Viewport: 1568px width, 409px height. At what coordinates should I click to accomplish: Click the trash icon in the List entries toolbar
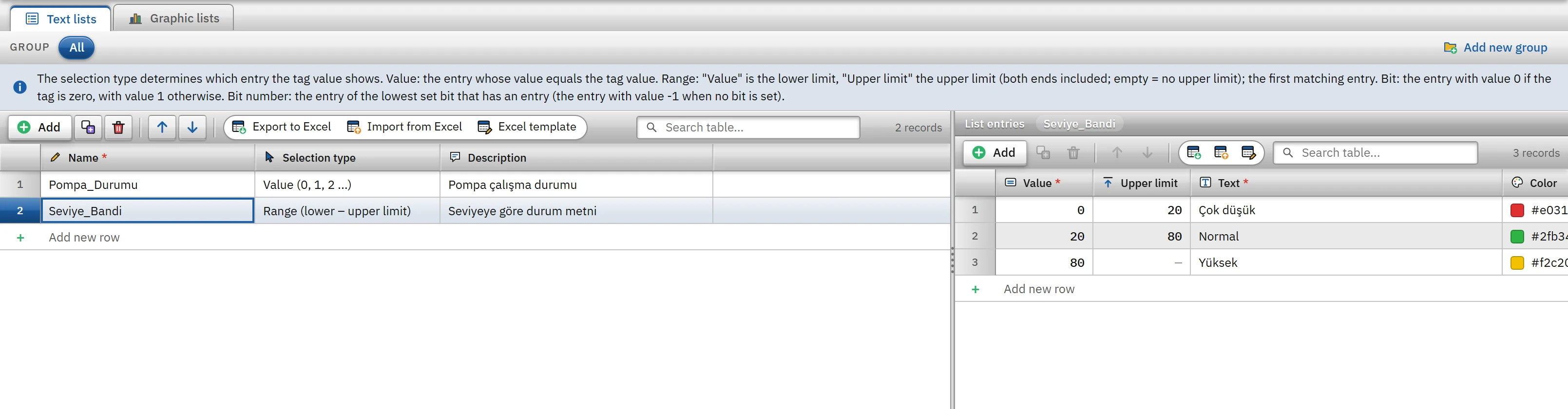point(1074,153)
